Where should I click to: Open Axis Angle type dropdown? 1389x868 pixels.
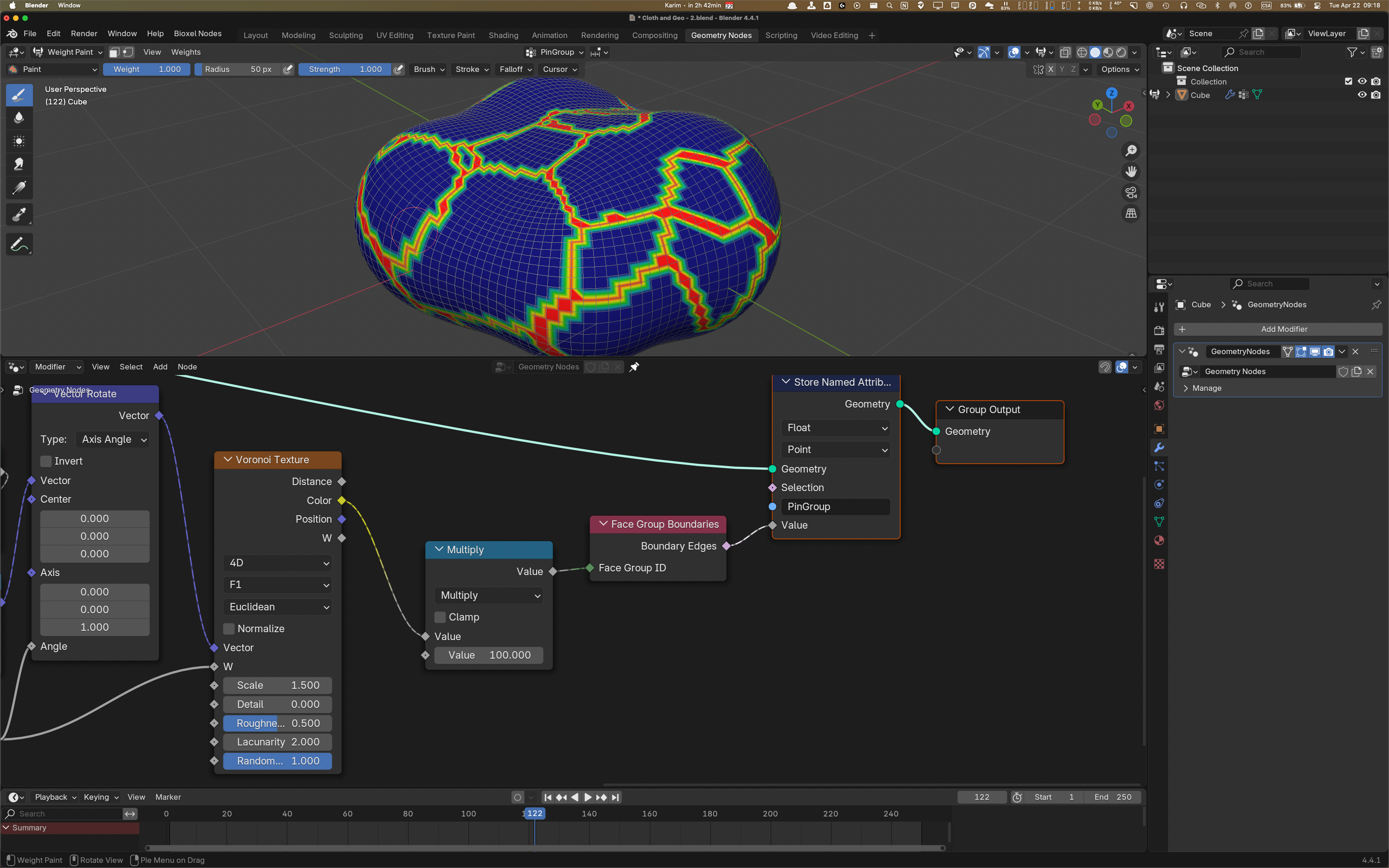pos(113,440)
